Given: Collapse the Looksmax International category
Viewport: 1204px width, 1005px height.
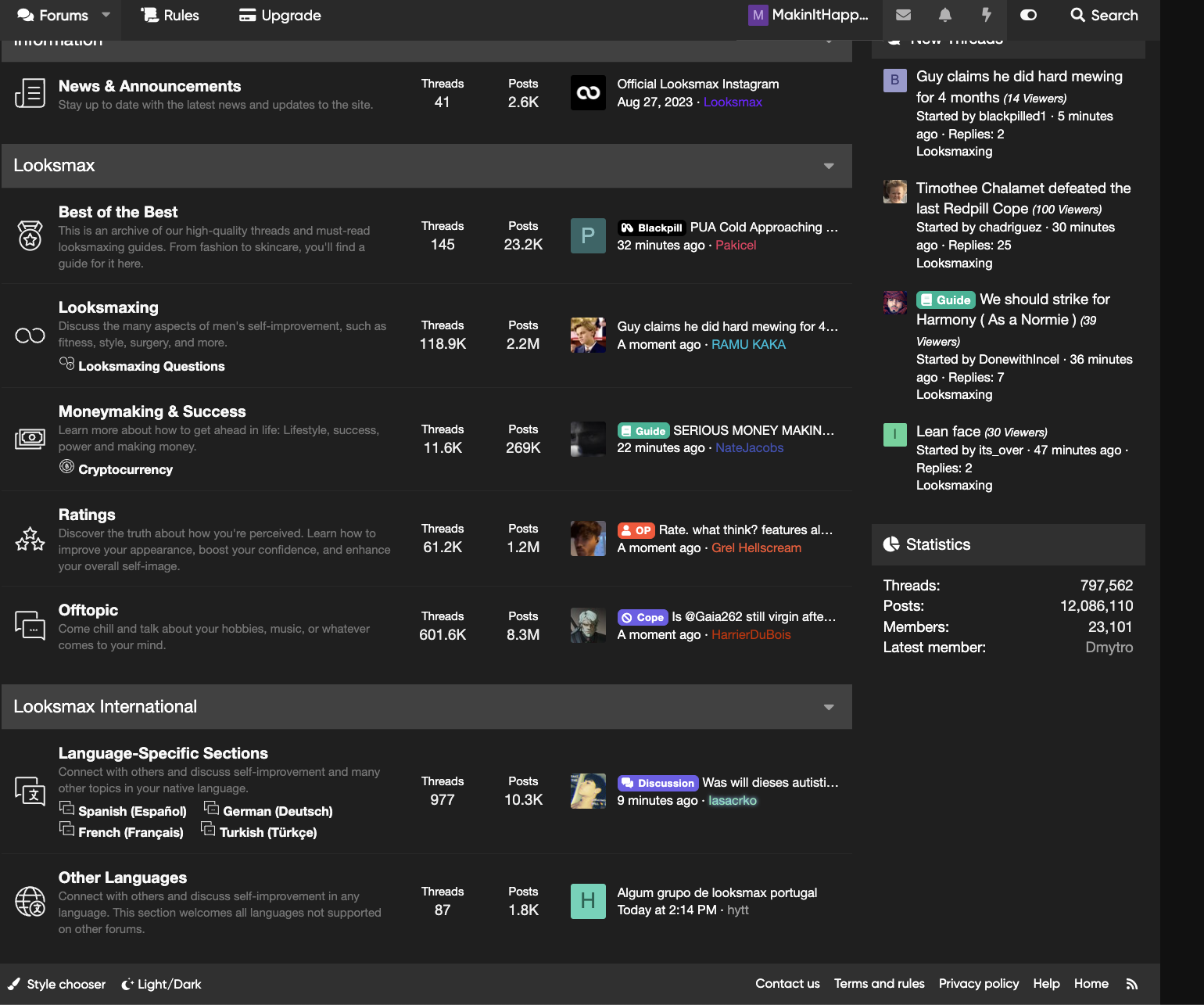Looking at the screenshot, I should pyautogui.click(x=829, y=707).
